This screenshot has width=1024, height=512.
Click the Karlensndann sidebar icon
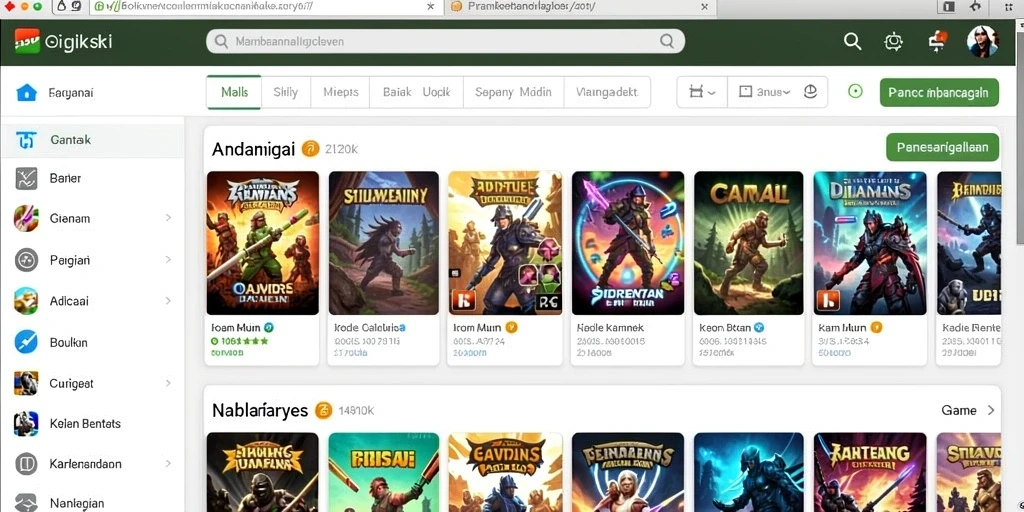point(26,464)
